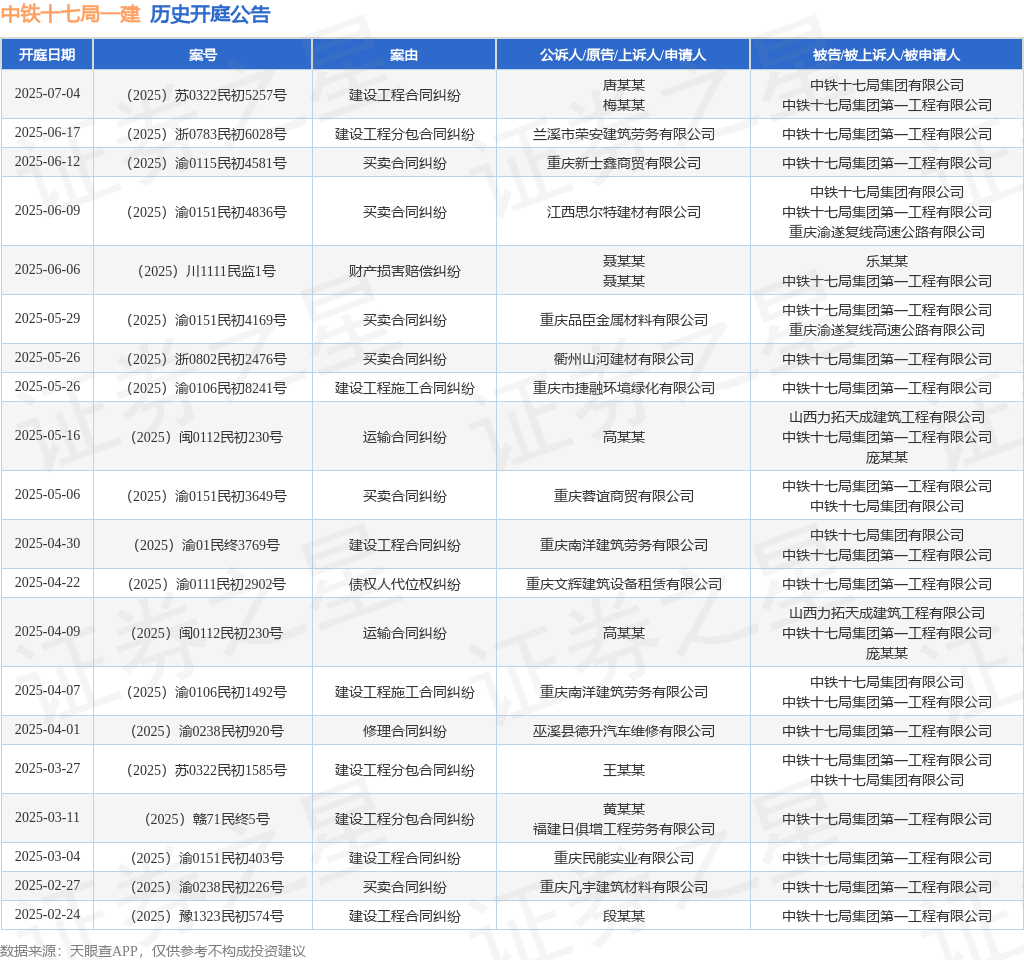Click the 数据来源 天眼查APP footer note

pyautogui.click(x=153, y=951)
